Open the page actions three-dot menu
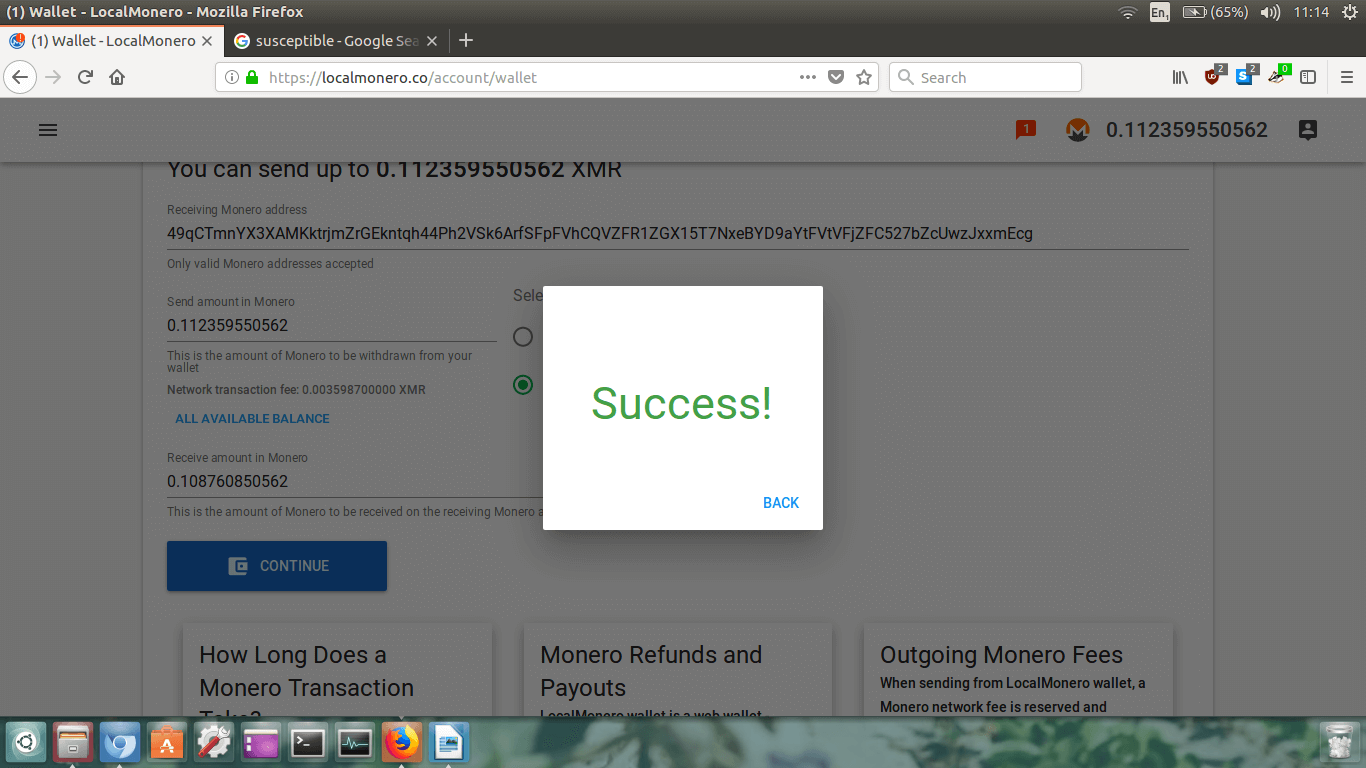Viewport: 1366px width, 768px height. pyautogui.click(x=808, y=77)
